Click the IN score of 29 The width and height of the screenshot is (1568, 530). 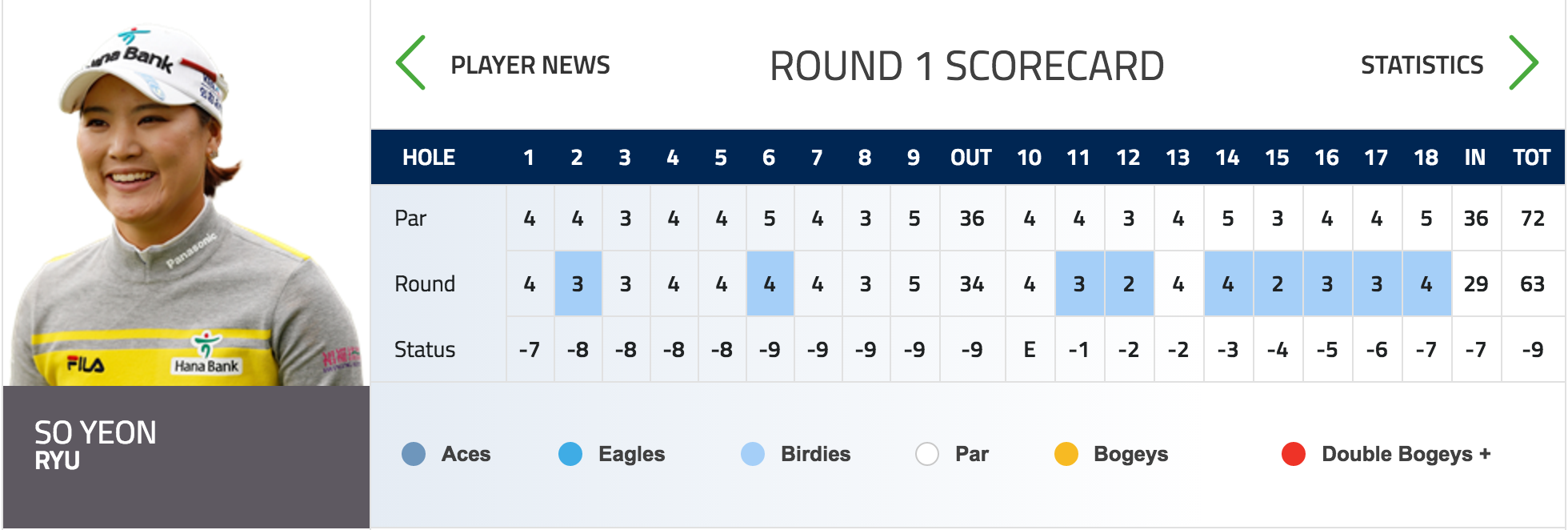pyautogui.click(x=1476, y=284)
